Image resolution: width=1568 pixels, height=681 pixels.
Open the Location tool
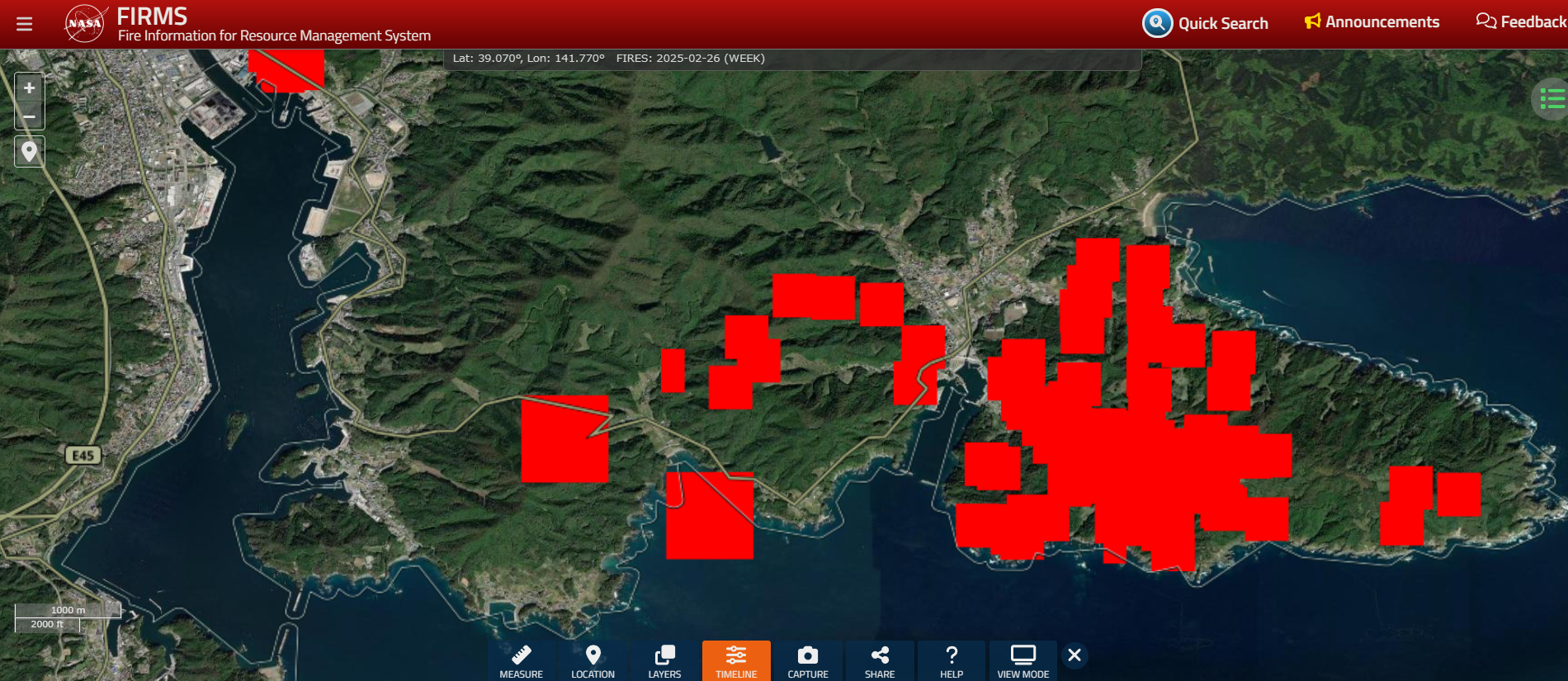[x=593, y=661]
